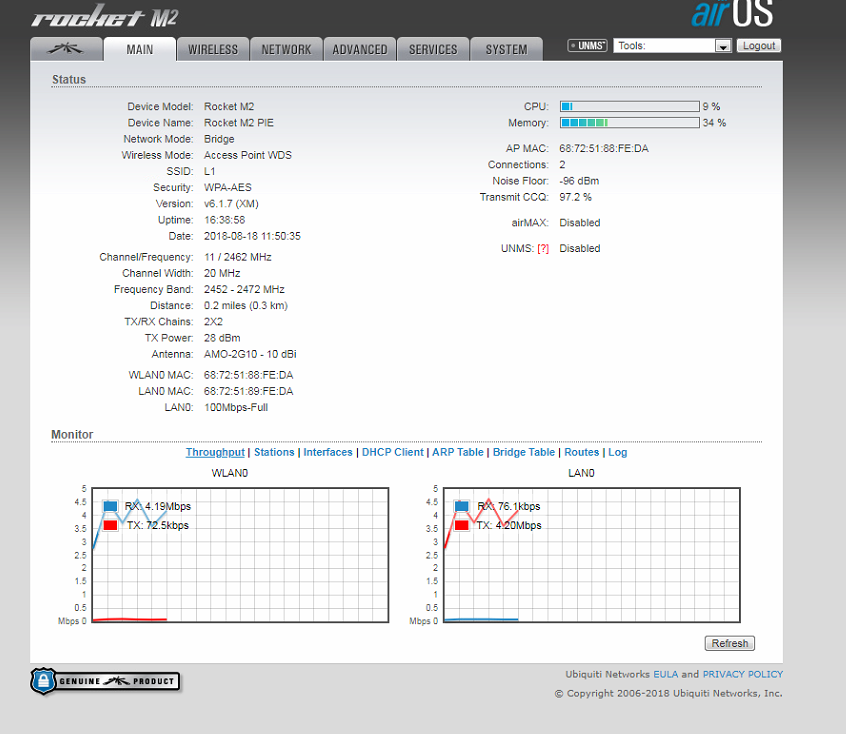Open the SYSTEM tab
Image resolution: width=846 pixels, height=734 pixels.
tap(507, 49)
